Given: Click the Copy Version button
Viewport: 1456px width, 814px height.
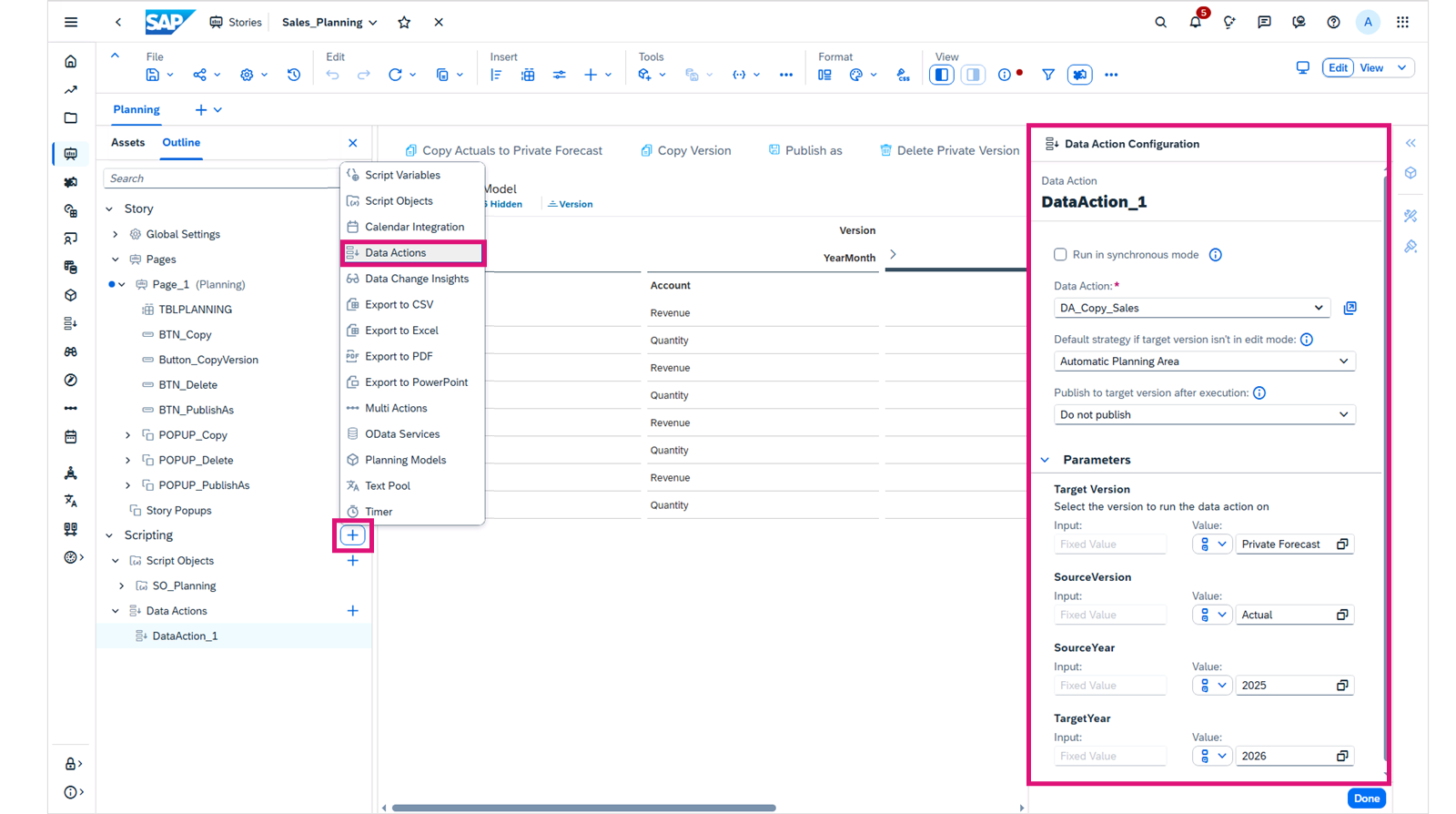Looking at the screenshot, I should click(685, 150).
